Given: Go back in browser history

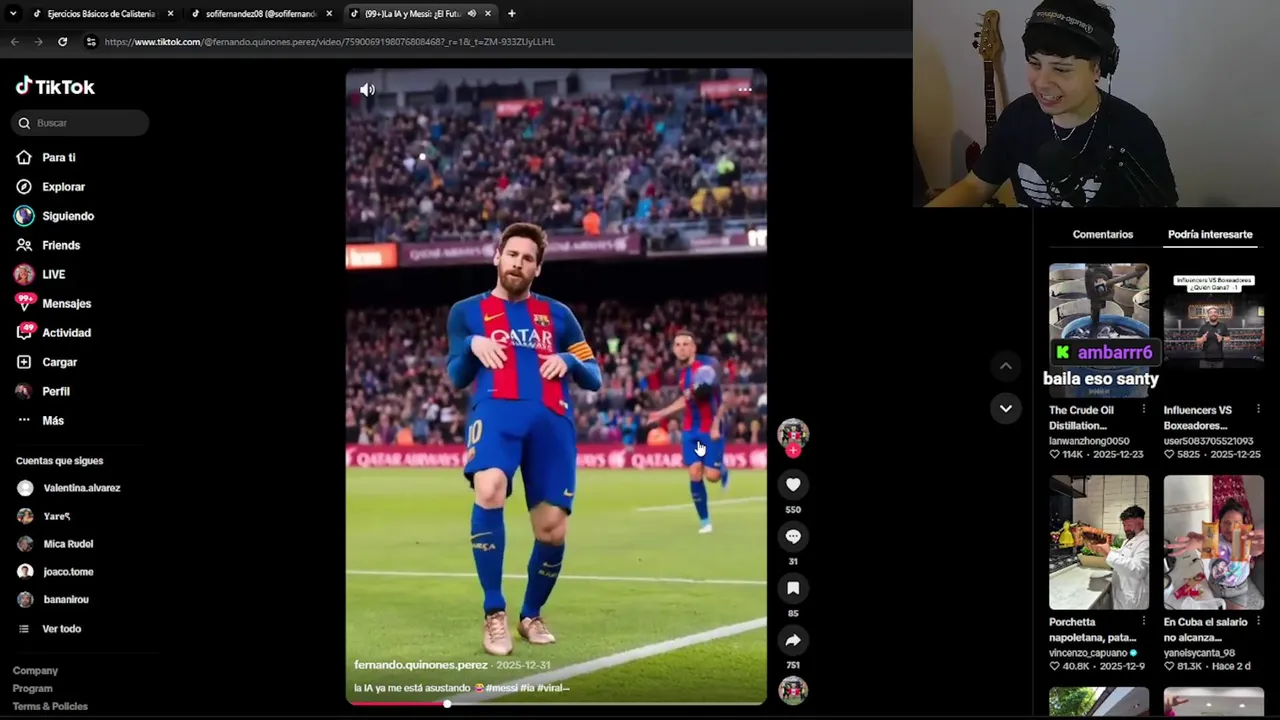Looking at the screenshot, I should tap(14, 42).
